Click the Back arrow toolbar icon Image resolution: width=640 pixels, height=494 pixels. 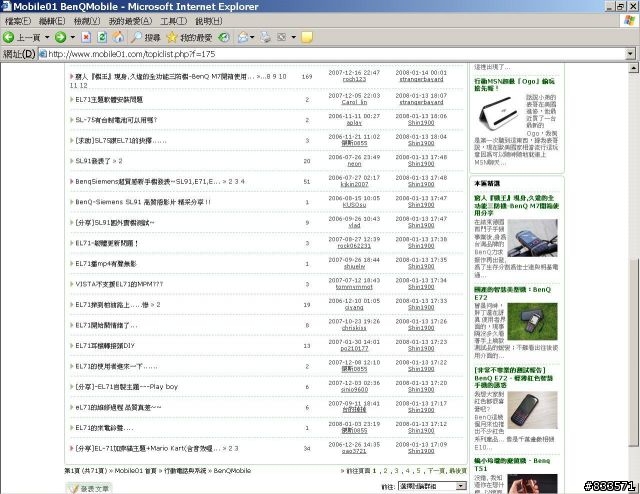tap(8, 38)
